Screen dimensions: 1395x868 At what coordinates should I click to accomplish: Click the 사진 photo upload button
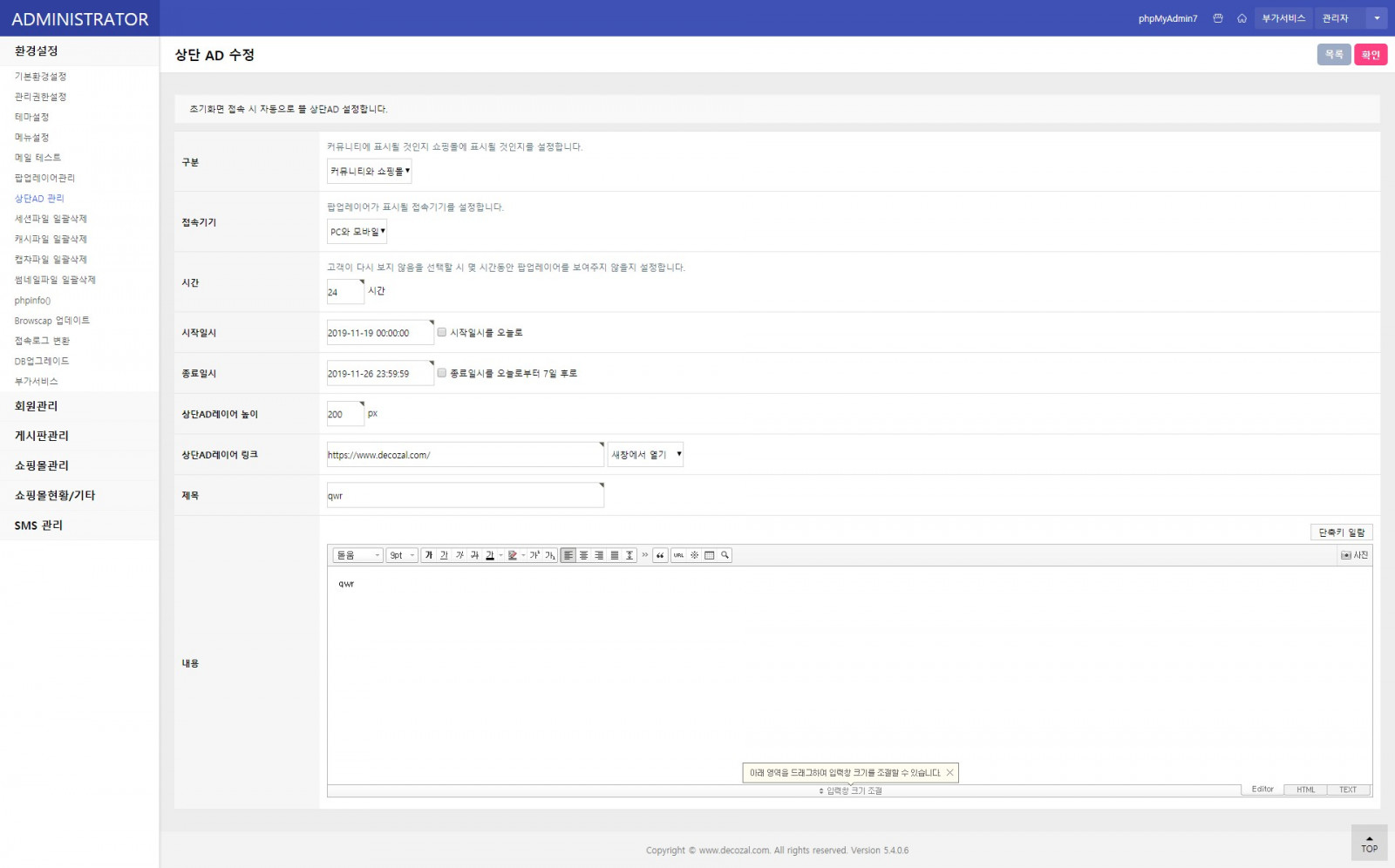pyautogui.click(x=1354, y=555)
